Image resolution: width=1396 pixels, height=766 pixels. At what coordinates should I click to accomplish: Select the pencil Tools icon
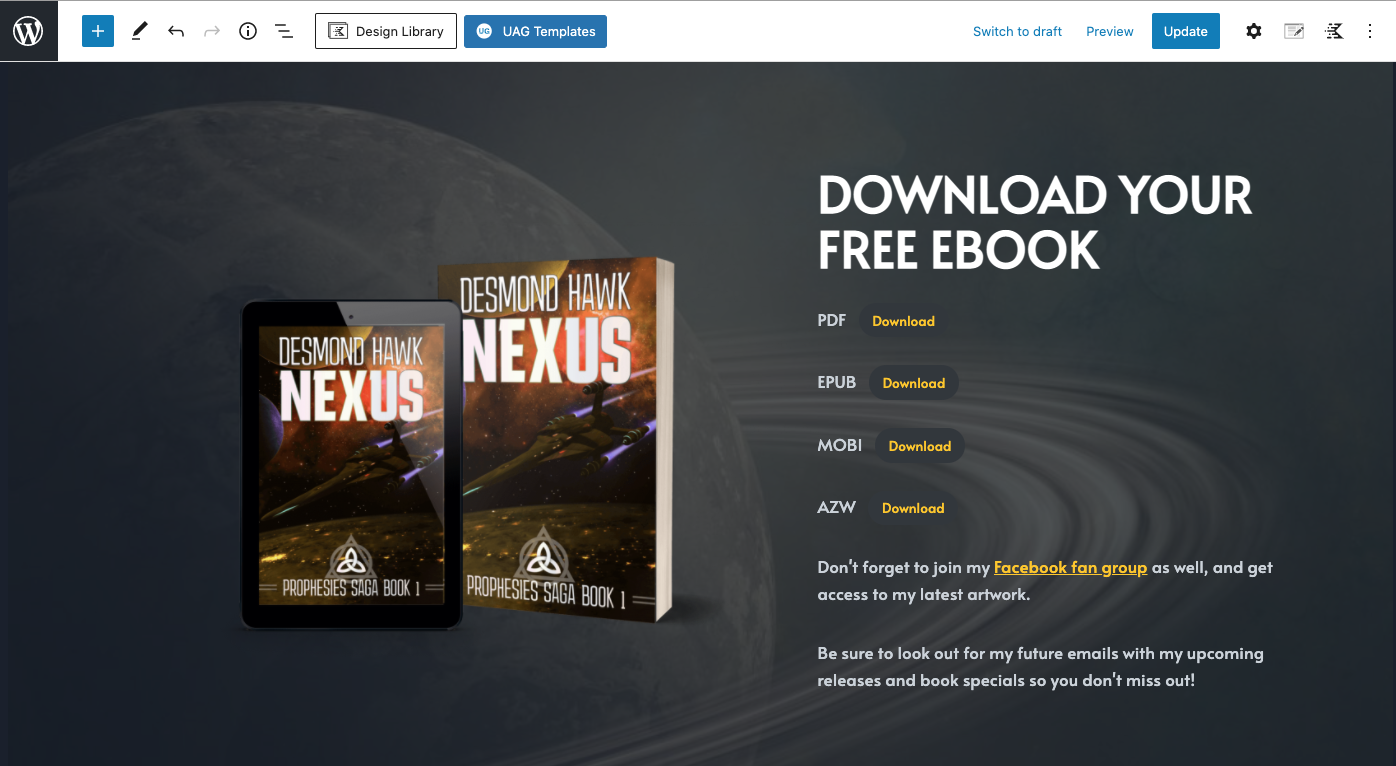click(140, 31)
